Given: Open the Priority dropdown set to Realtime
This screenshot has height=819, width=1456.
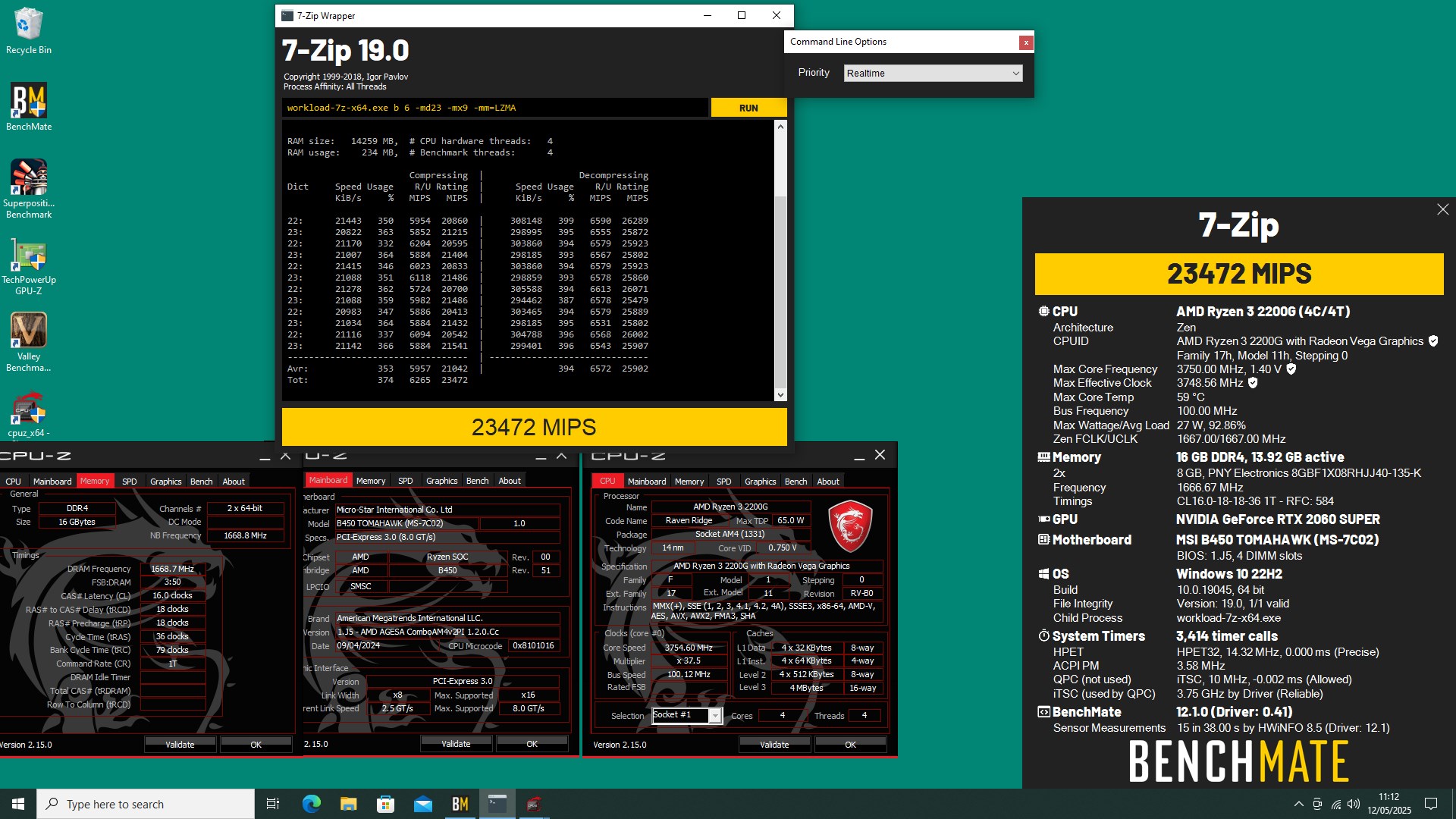Looking at the screenshot, I should coord(933,74).
